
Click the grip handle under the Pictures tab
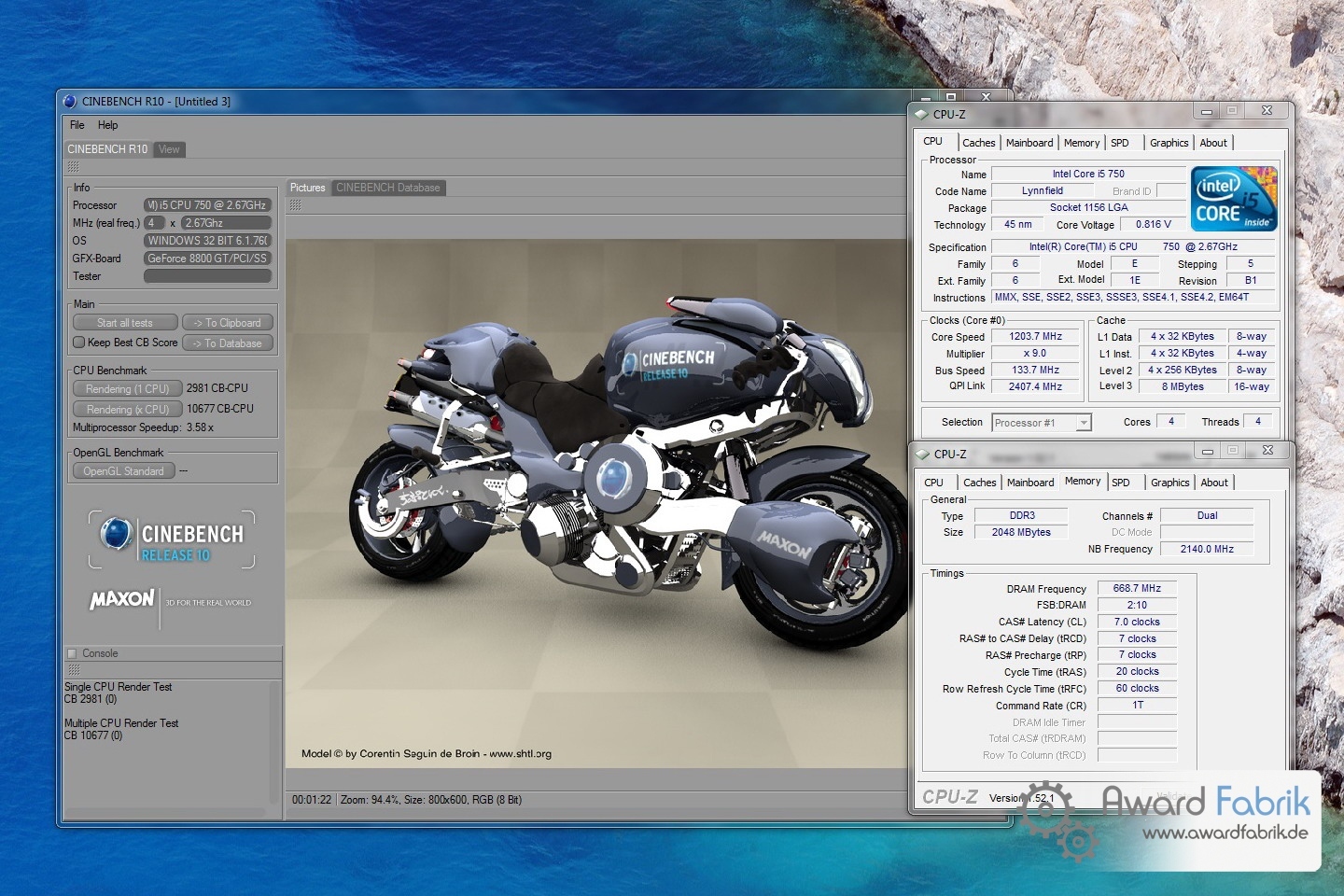pos(296,204)
